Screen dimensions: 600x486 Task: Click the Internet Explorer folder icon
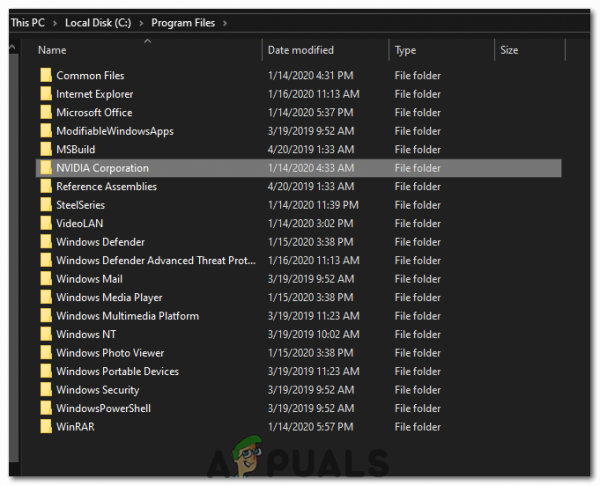click(x=46, y=93)
